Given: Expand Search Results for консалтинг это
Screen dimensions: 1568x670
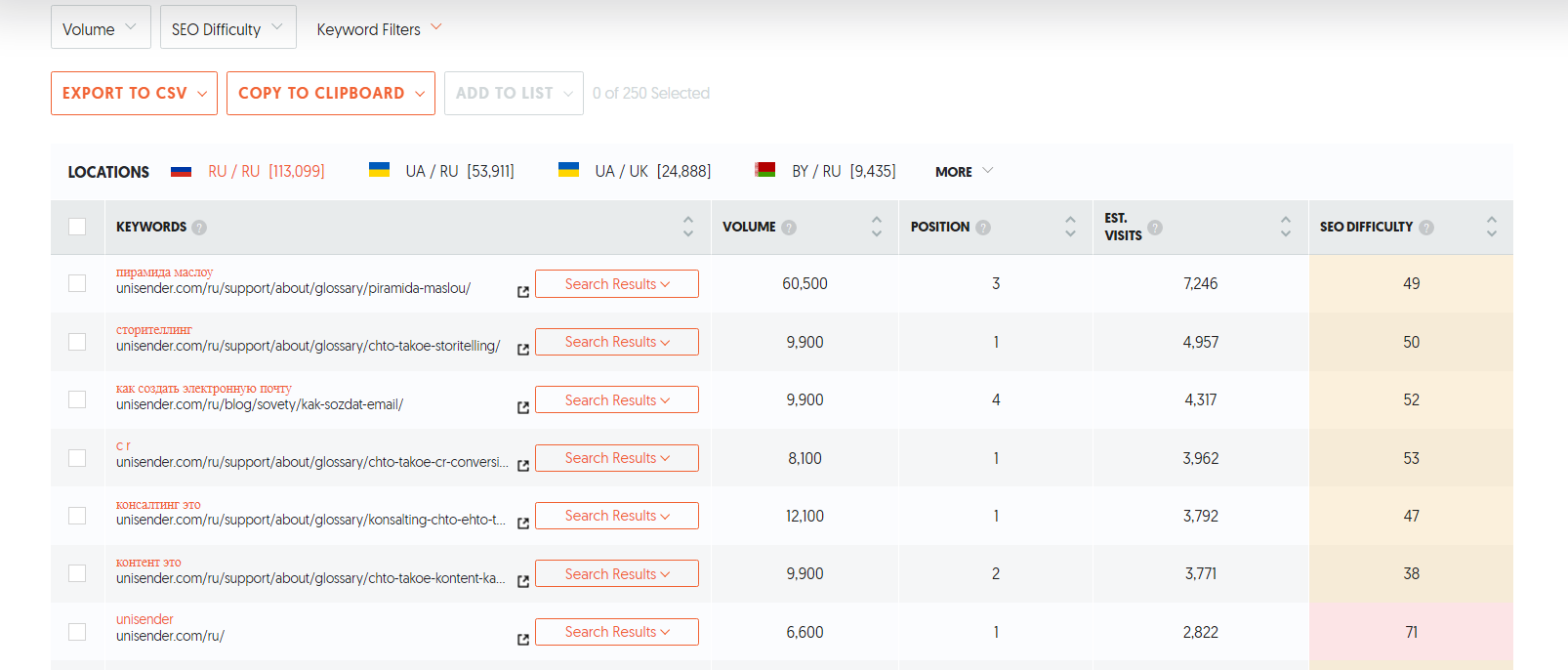Looking at the screenshot, I should click(x=617, y=516).
